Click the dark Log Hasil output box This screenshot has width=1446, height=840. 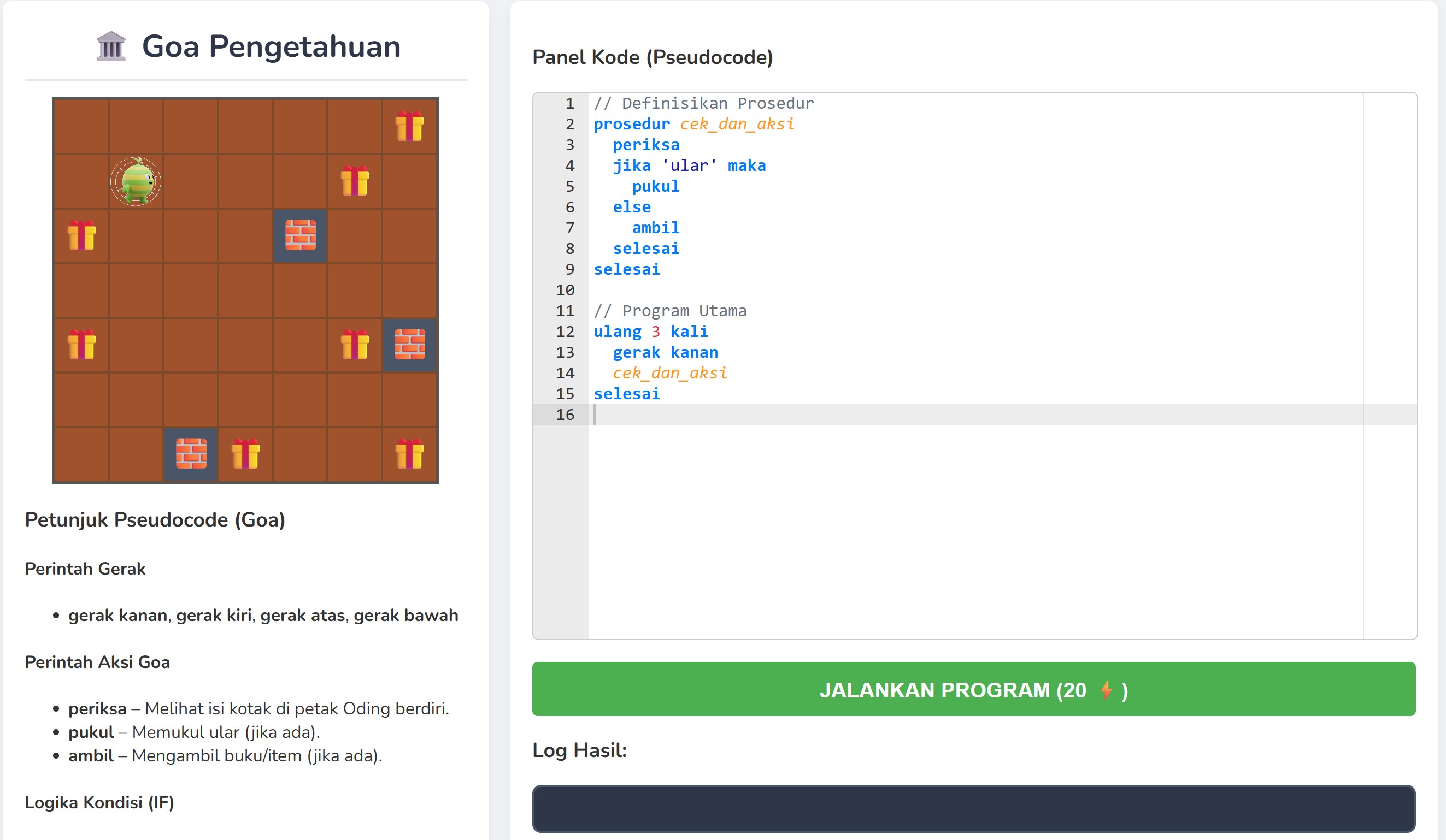point(973,808)
